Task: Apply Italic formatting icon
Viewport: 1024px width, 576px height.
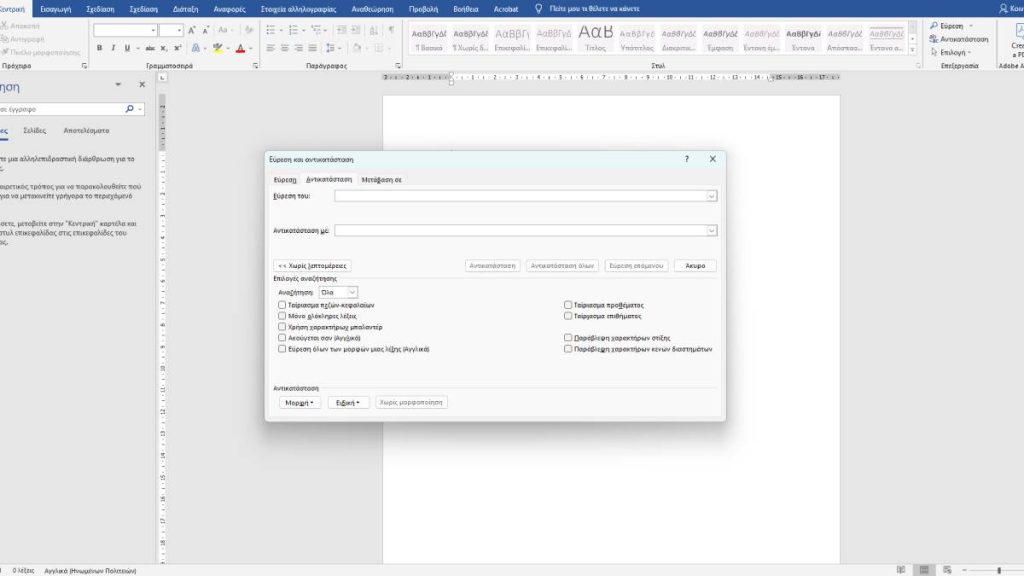Action: click(x=113, y=48)
